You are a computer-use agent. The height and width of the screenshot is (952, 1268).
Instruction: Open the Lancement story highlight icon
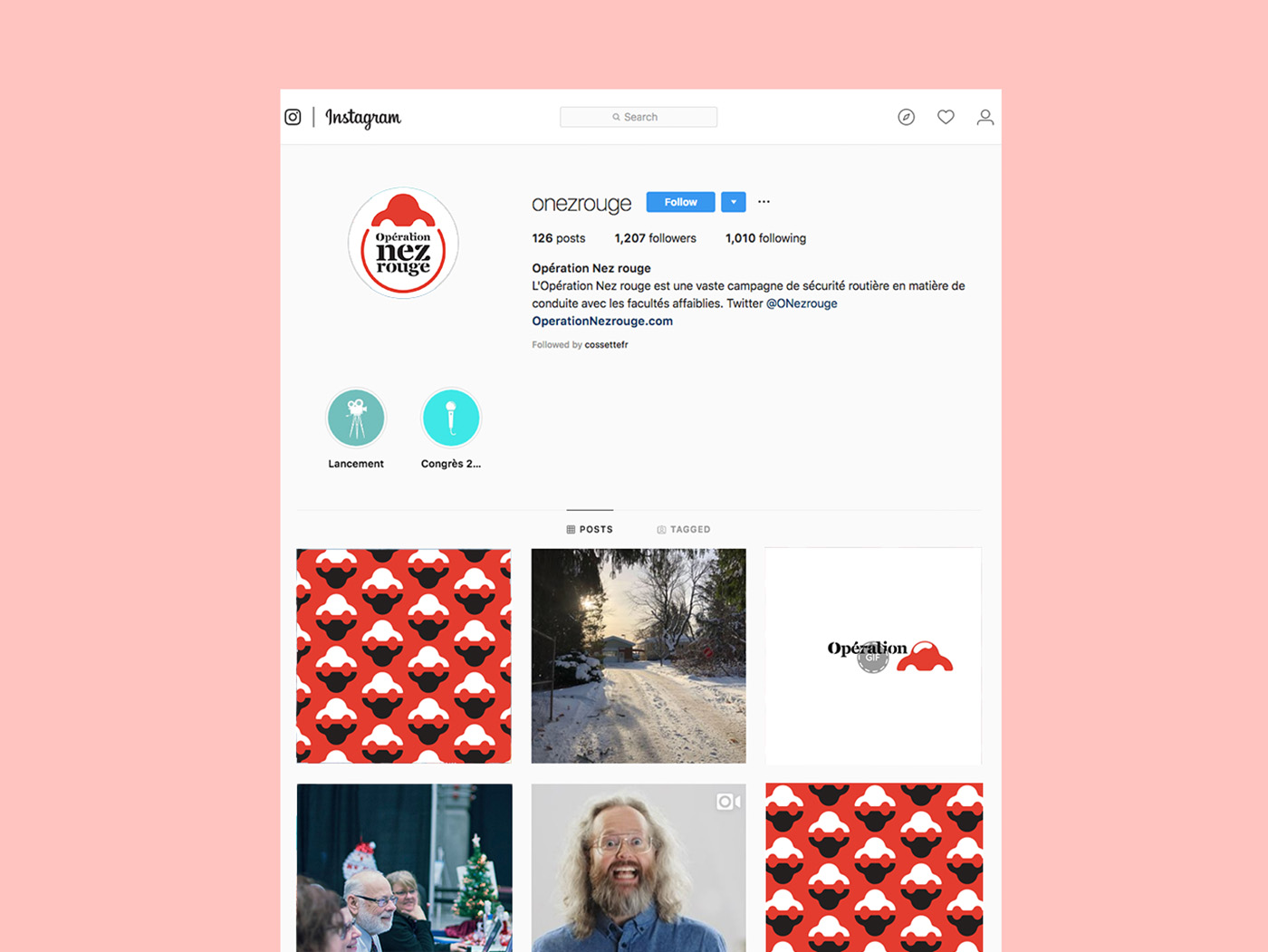tap(356, 418)
